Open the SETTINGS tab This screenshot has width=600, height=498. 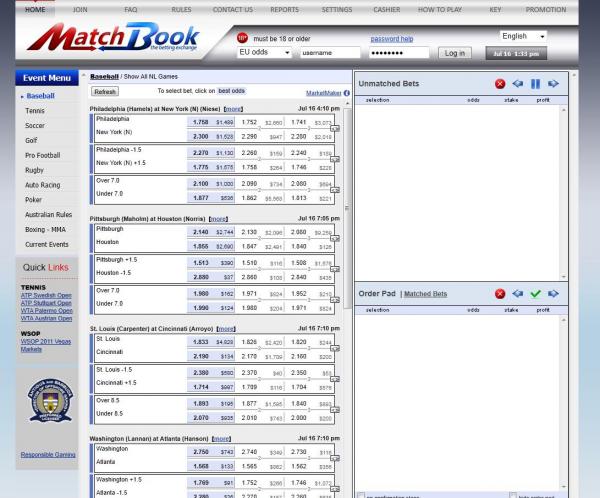(337, 10)
